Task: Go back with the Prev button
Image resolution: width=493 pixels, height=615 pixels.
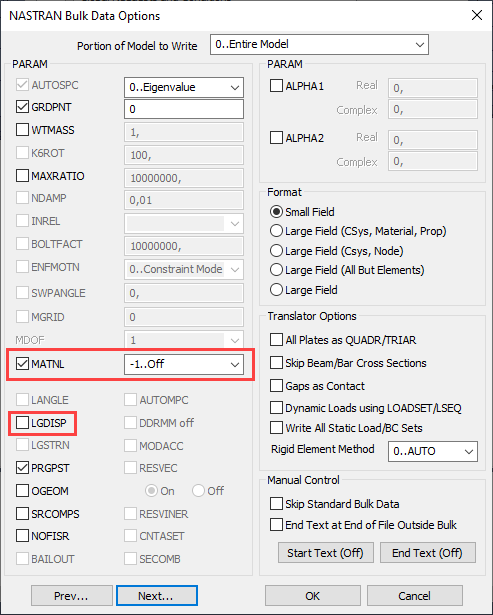Action: [72, 595]
